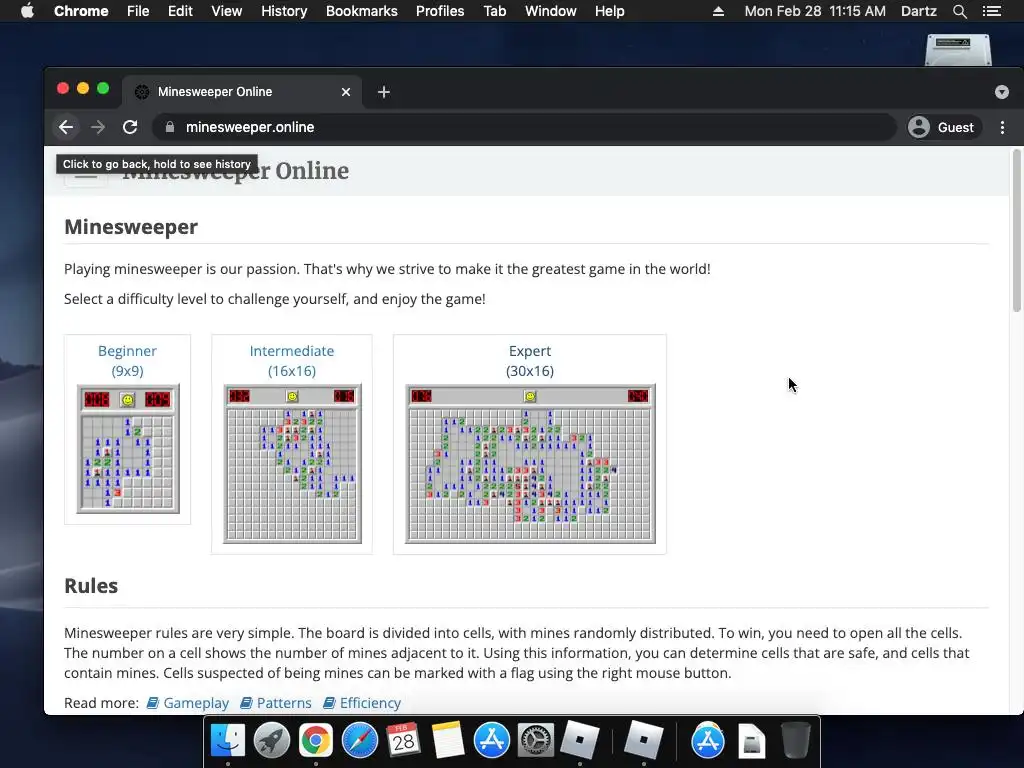This screenshot has width=1024, height=768.
Task: Open Finder from the Dock
Action: click(228, 741)
